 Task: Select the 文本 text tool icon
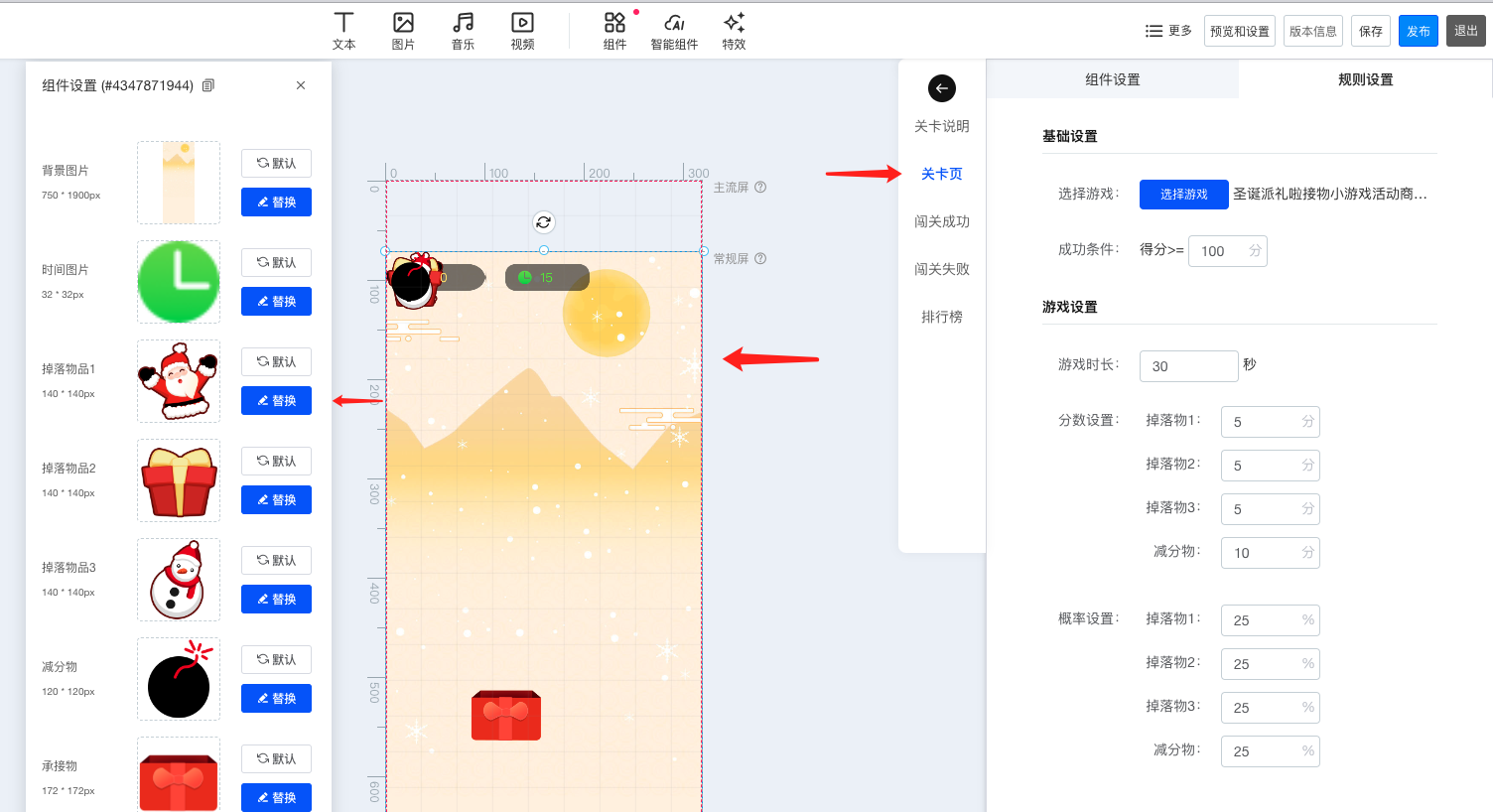(343, 23)
